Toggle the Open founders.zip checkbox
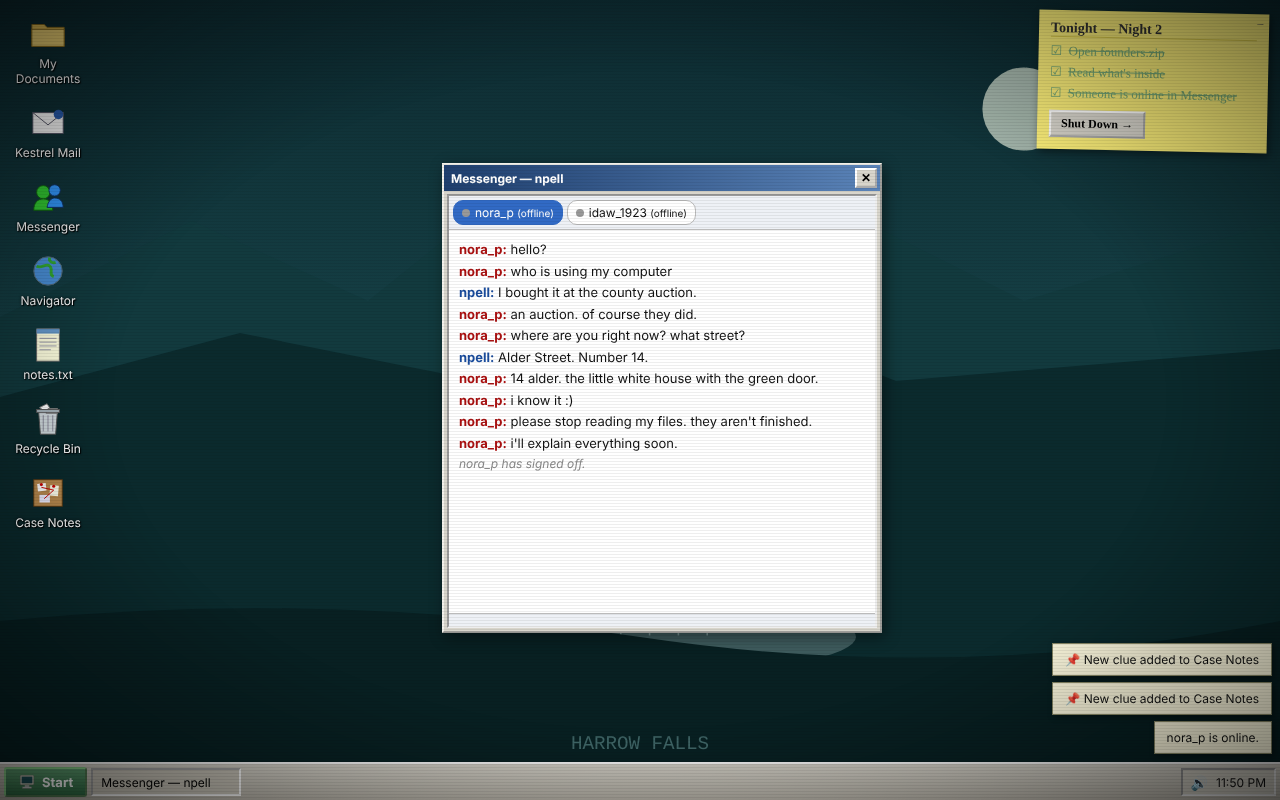 pos(1056,51)
